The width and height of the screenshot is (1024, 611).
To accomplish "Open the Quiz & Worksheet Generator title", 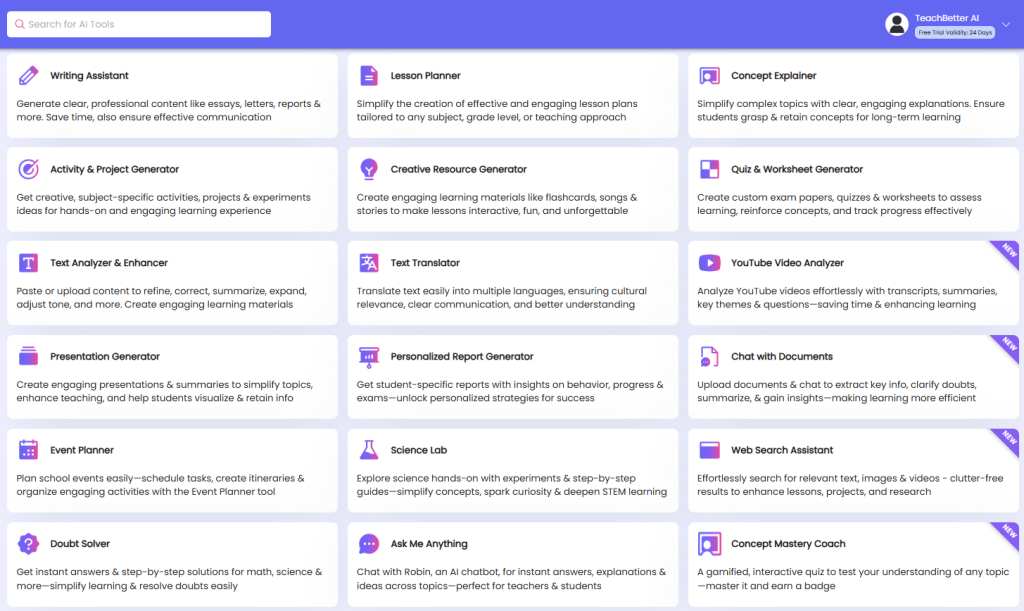I will click(x=796, y=169).
